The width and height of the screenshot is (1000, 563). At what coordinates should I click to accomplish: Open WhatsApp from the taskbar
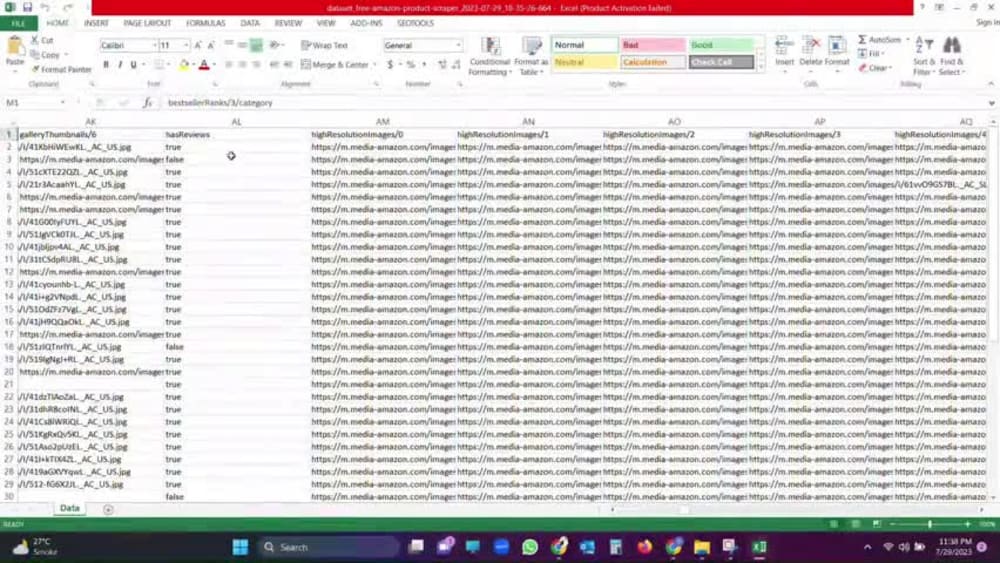529,547
